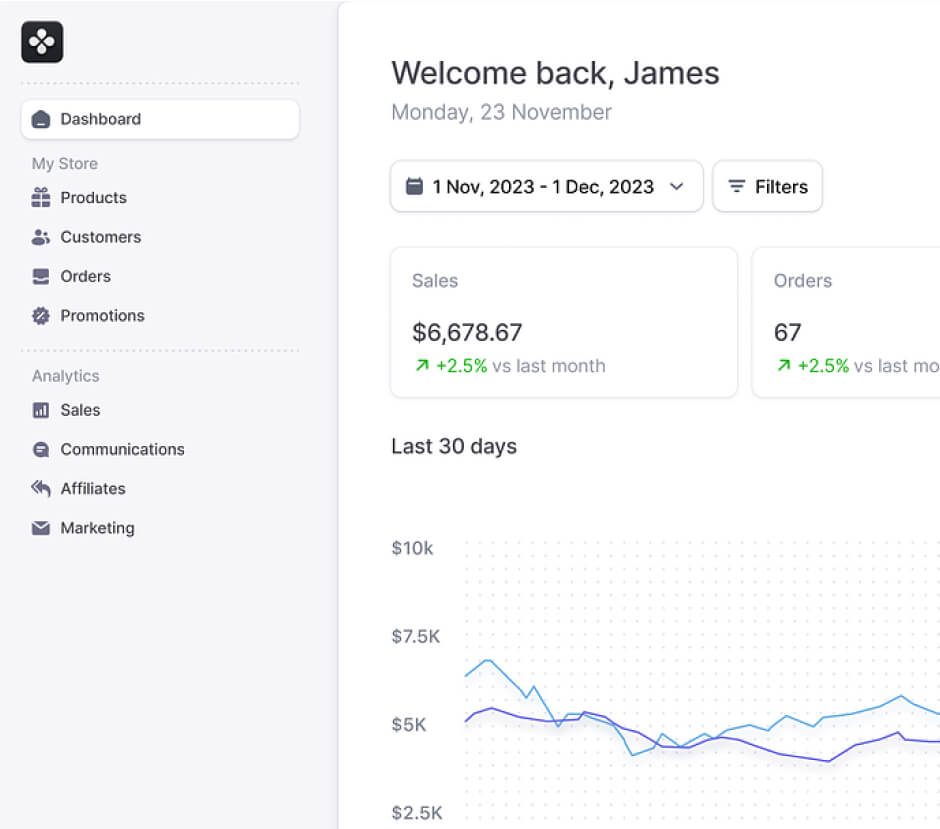Click the Products gift icon
The width and height of the screenshot is (940, 829).
[x=41, y=198]
